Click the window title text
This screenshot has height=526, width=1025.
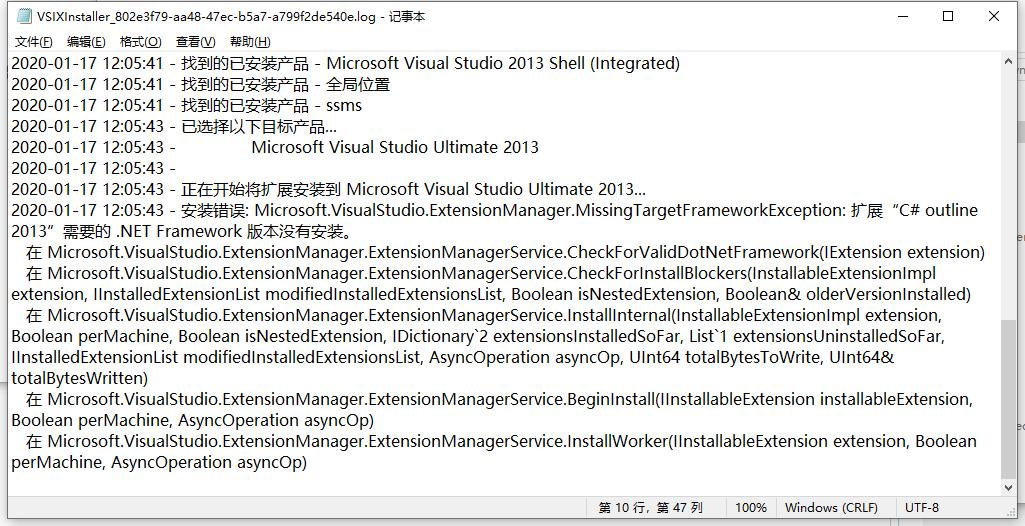click(x=231, y=16)
